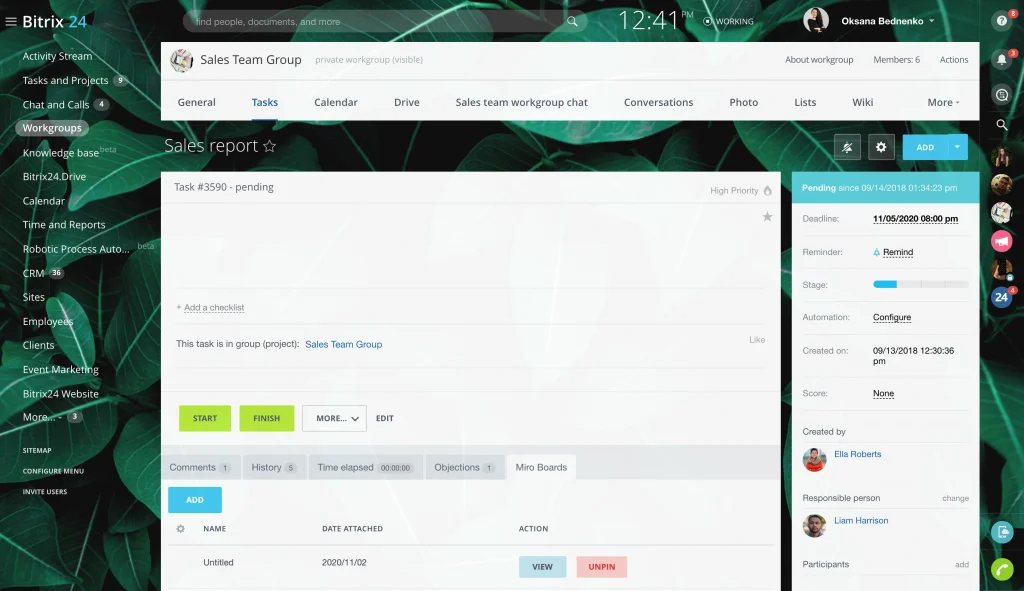Click the gear icon in Miro Boards table

tap(181, 529)
